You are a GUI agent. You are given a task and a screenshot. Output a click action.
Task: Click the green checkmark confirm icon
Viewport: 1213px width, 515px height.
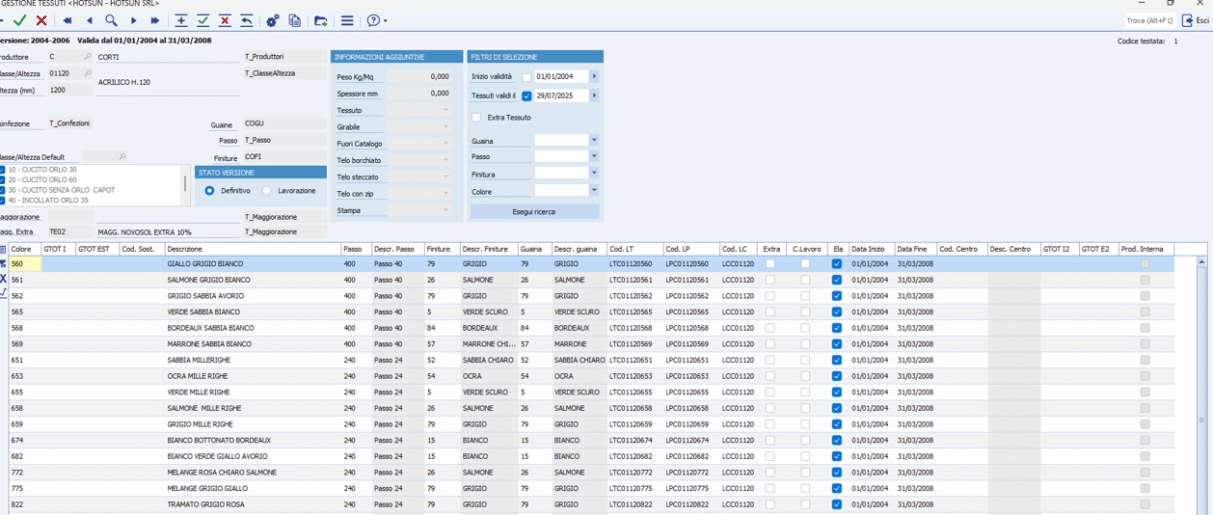coord(20,20)
